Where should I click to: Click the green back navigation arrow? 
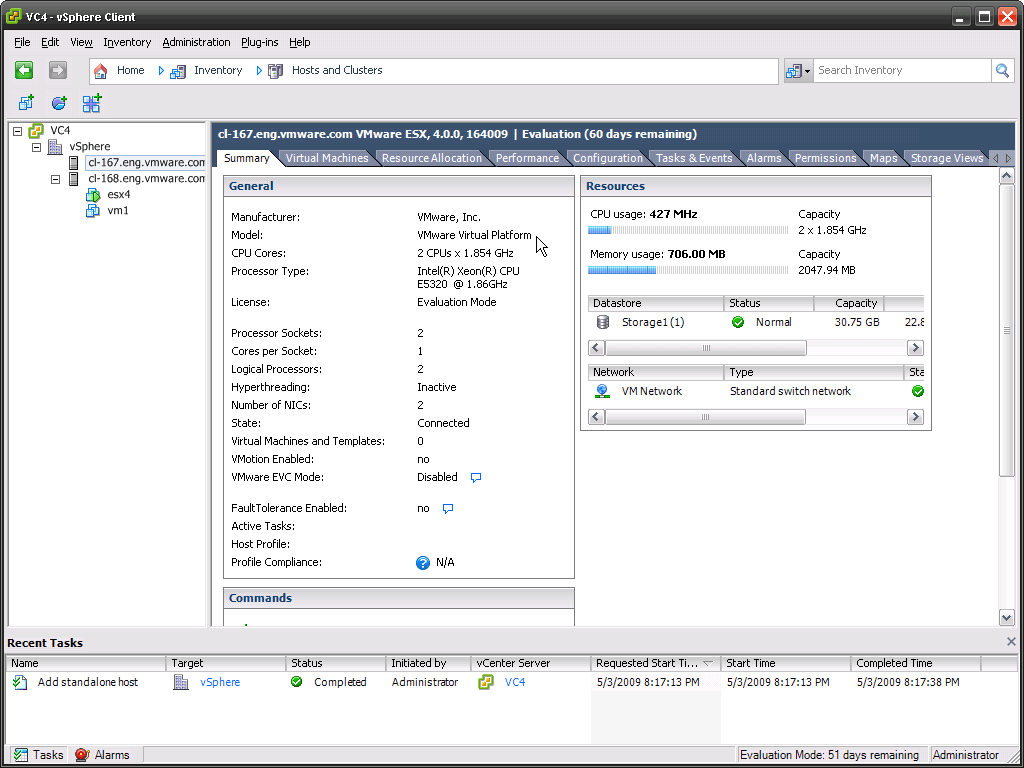[24, 70]
